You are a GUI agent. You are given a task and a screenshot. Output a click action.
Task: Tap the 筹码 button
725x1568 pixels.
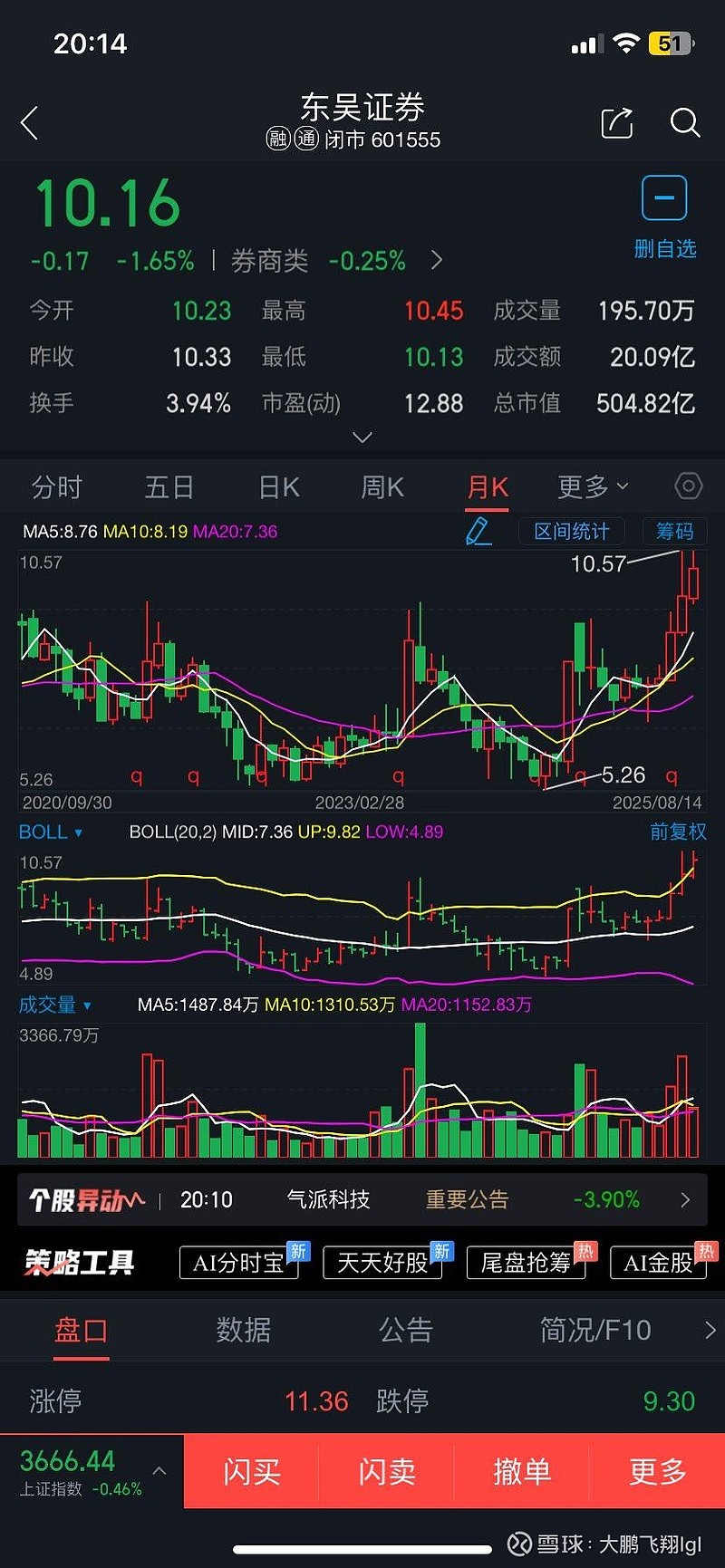pyautogui.click(x=675, y=531)
